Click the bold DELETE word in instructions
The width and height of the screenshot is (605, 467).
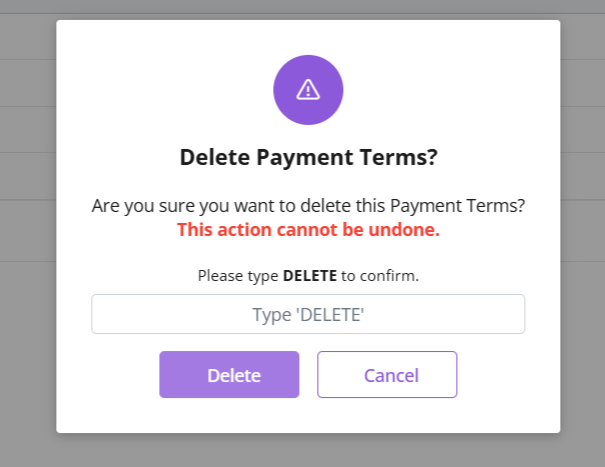pyautogui.click(x=309, y=275)
